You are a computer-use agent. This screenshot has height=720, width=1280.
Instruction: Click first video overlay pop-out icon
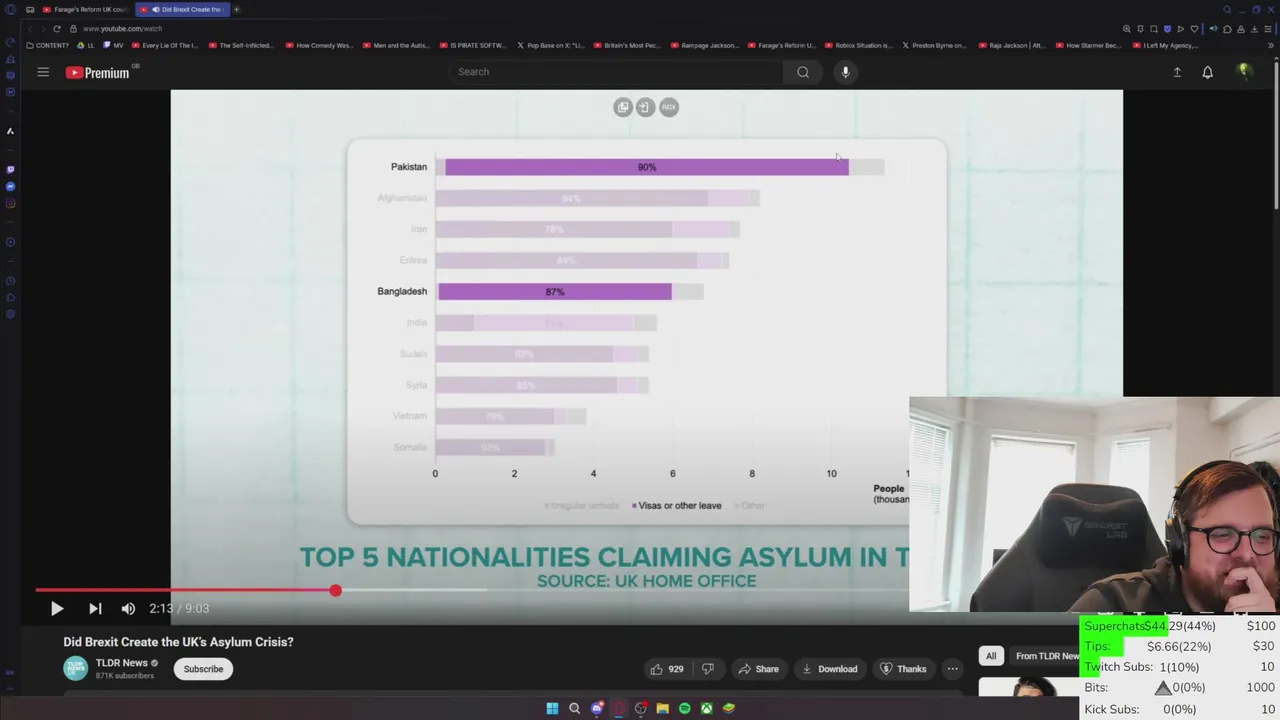tap(623, 107)
